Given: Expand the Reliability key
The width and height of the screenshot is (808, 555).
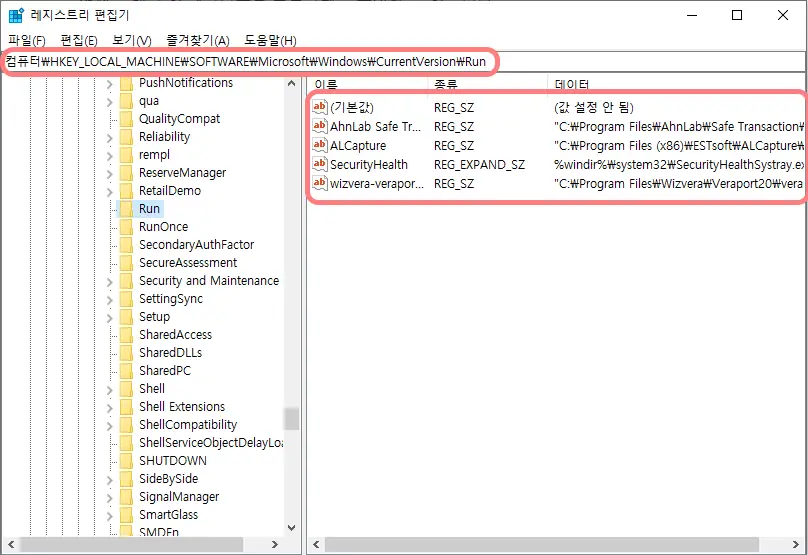Looking at the screenshot, I should tap(109, 138).
